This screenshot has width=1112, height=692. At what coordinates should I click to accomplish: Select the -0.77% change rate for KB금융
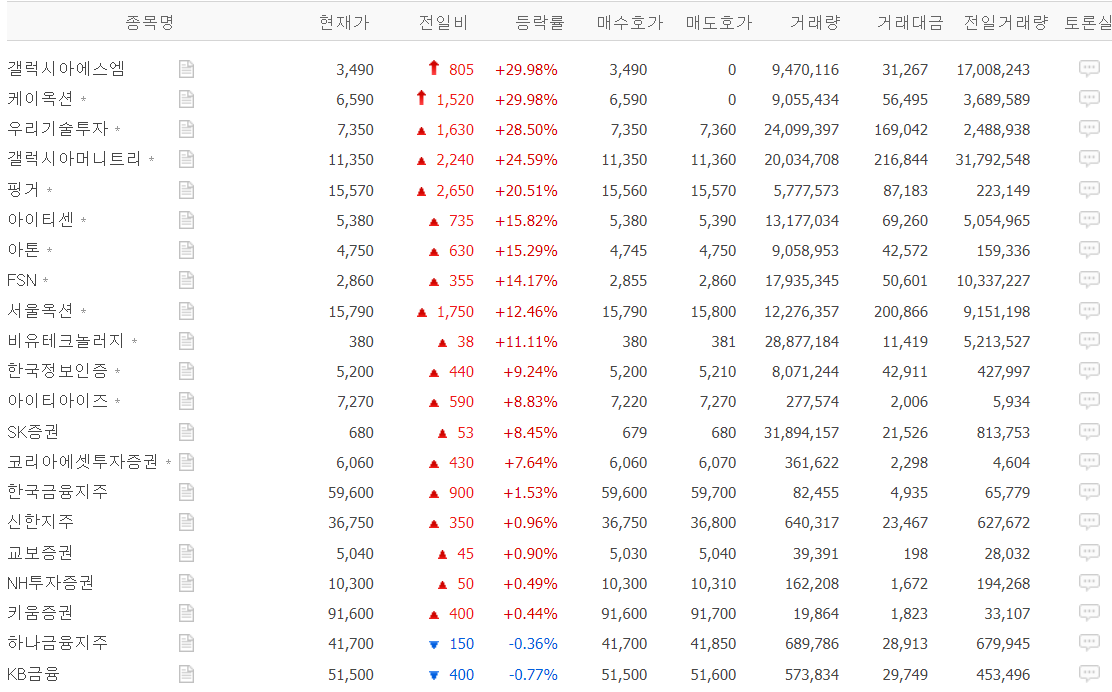tap(533, 675)
